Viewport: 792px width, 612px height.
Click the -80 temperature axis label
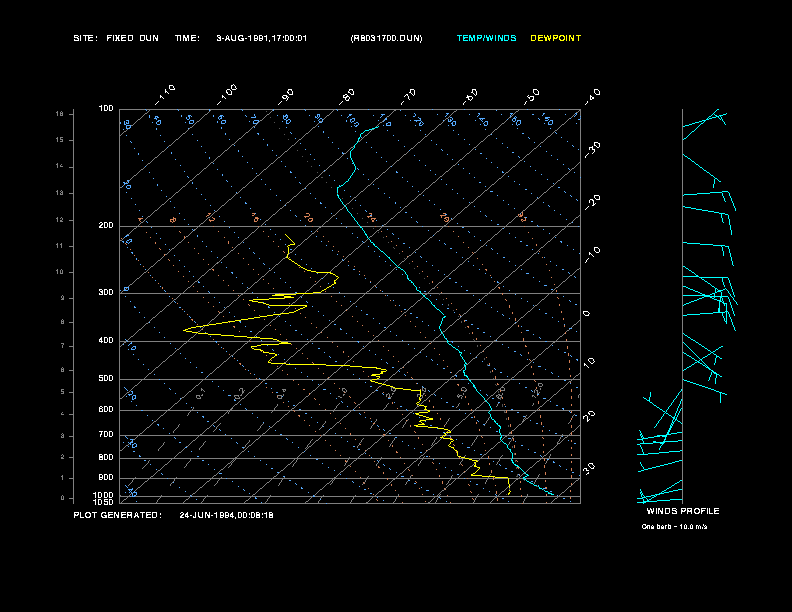click(x=347, y=97)
